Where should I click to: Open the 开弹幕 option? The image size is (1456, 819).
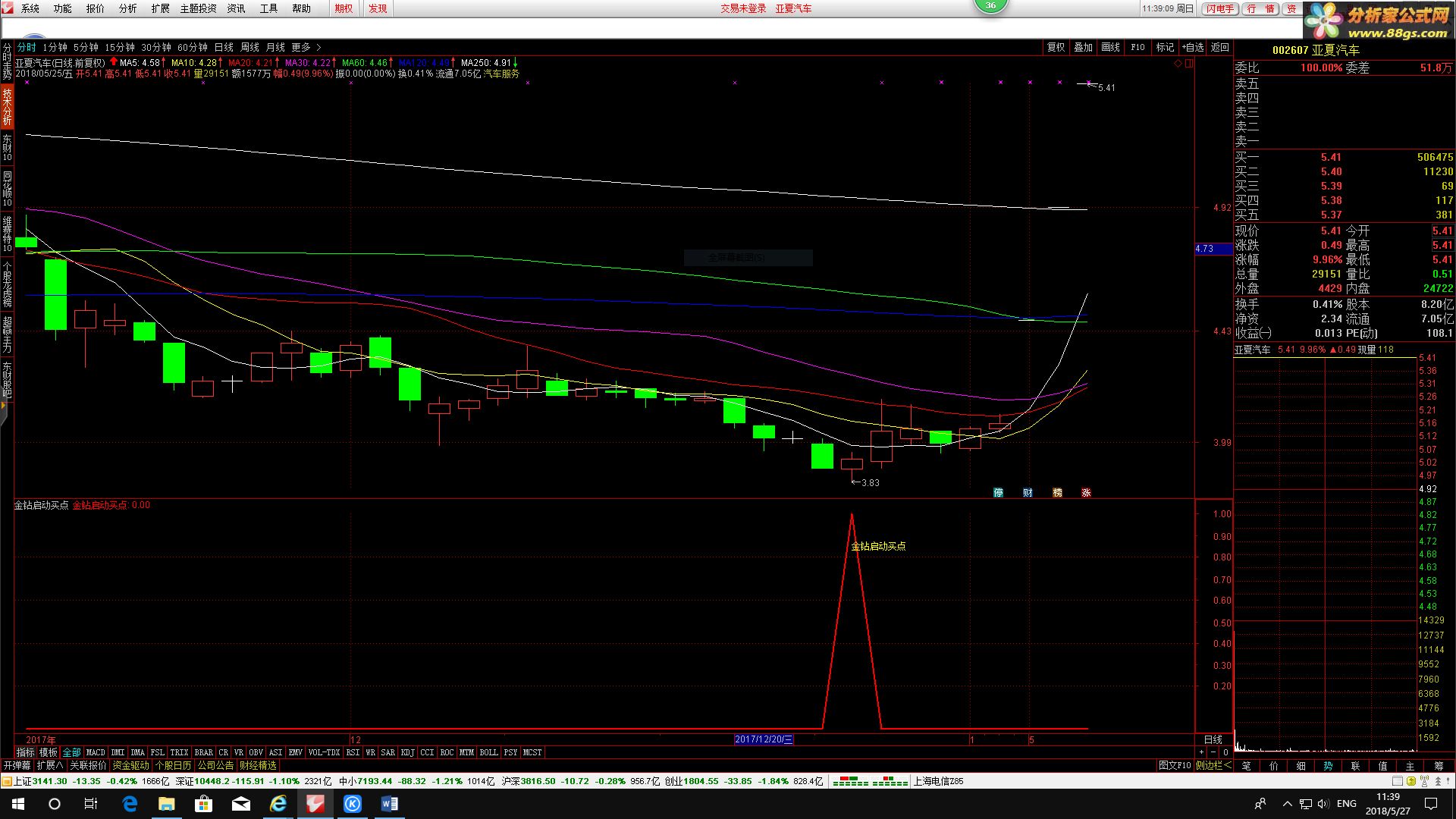pyautogui.click(x=17, y=766)
